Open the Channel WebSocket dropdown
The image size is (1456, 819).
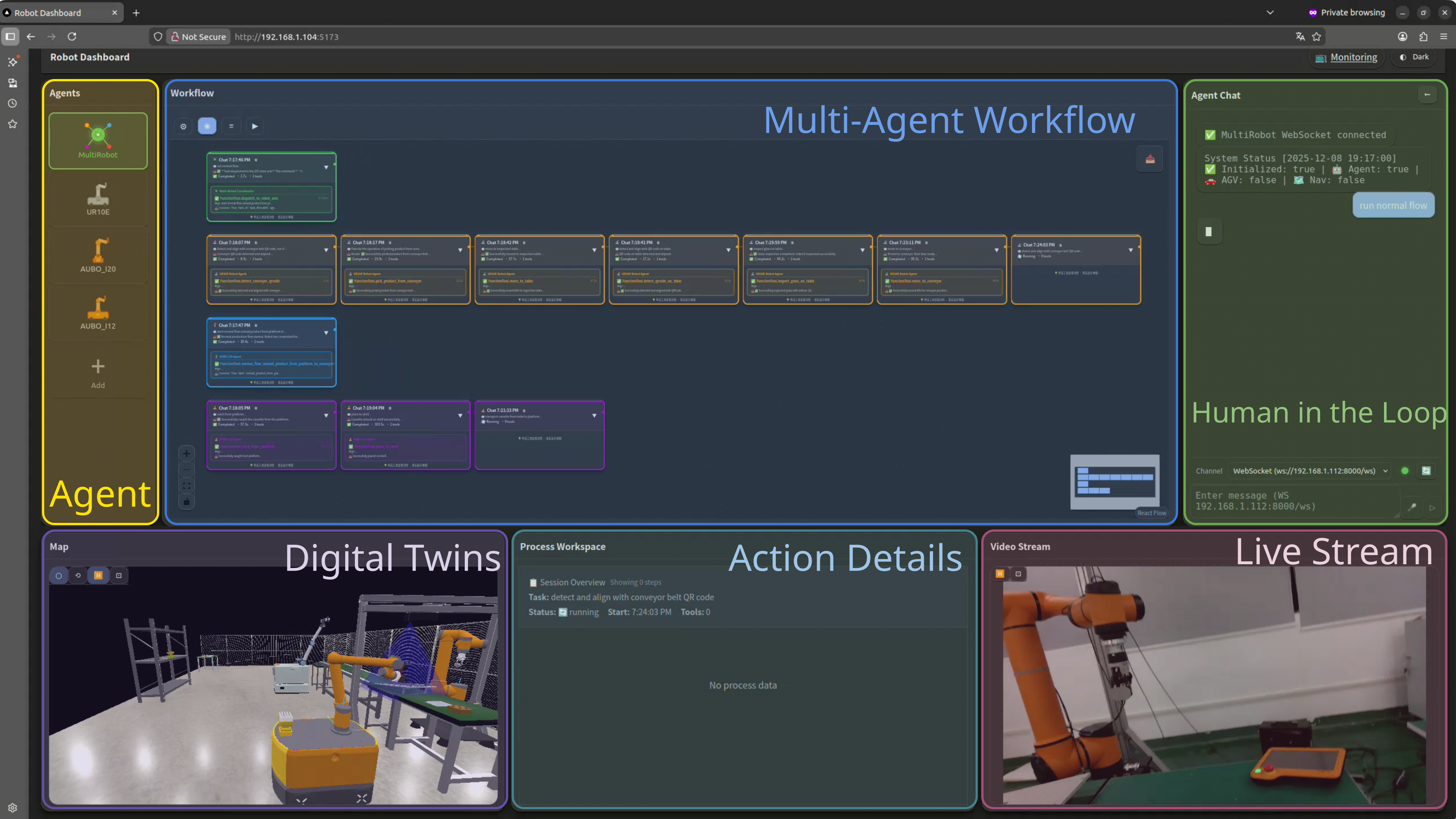pos(1309,471)
